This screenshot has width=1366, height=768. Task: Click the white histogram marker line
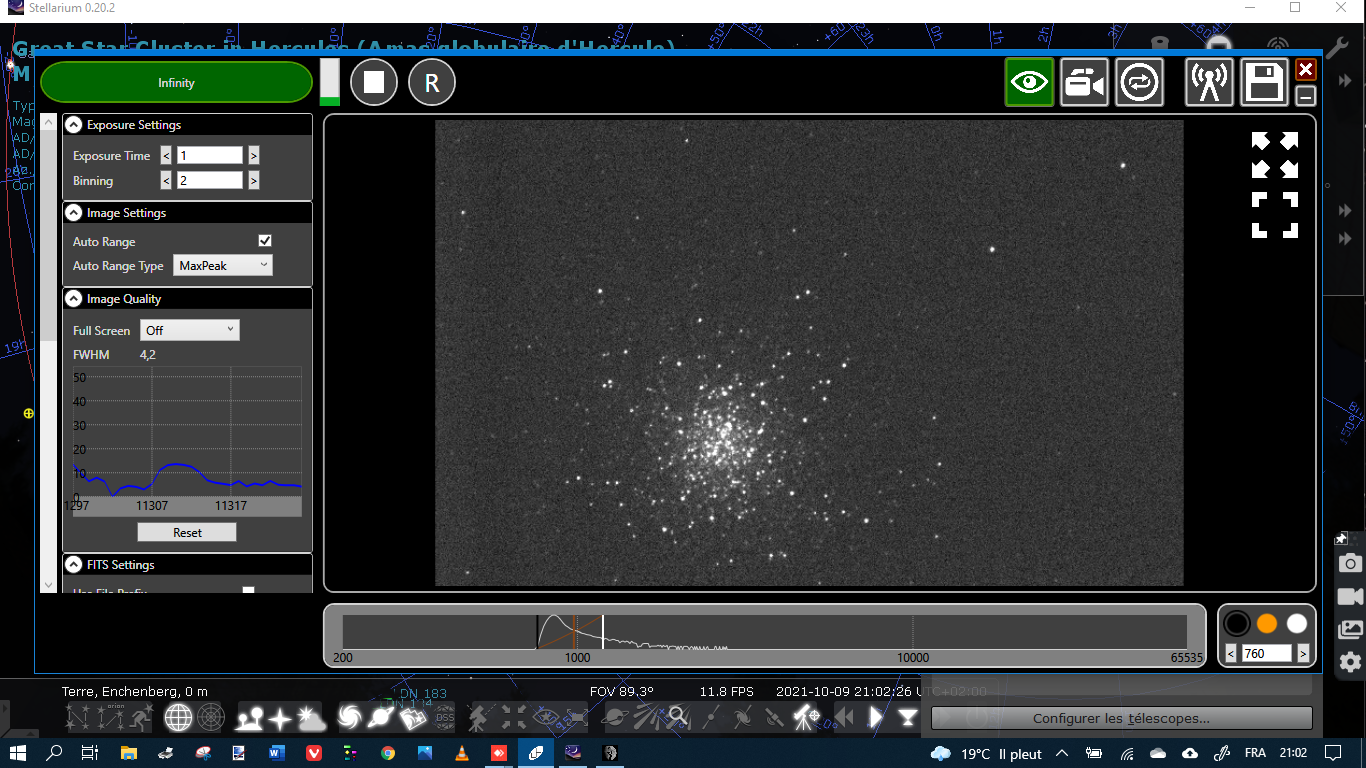(602, 632)
